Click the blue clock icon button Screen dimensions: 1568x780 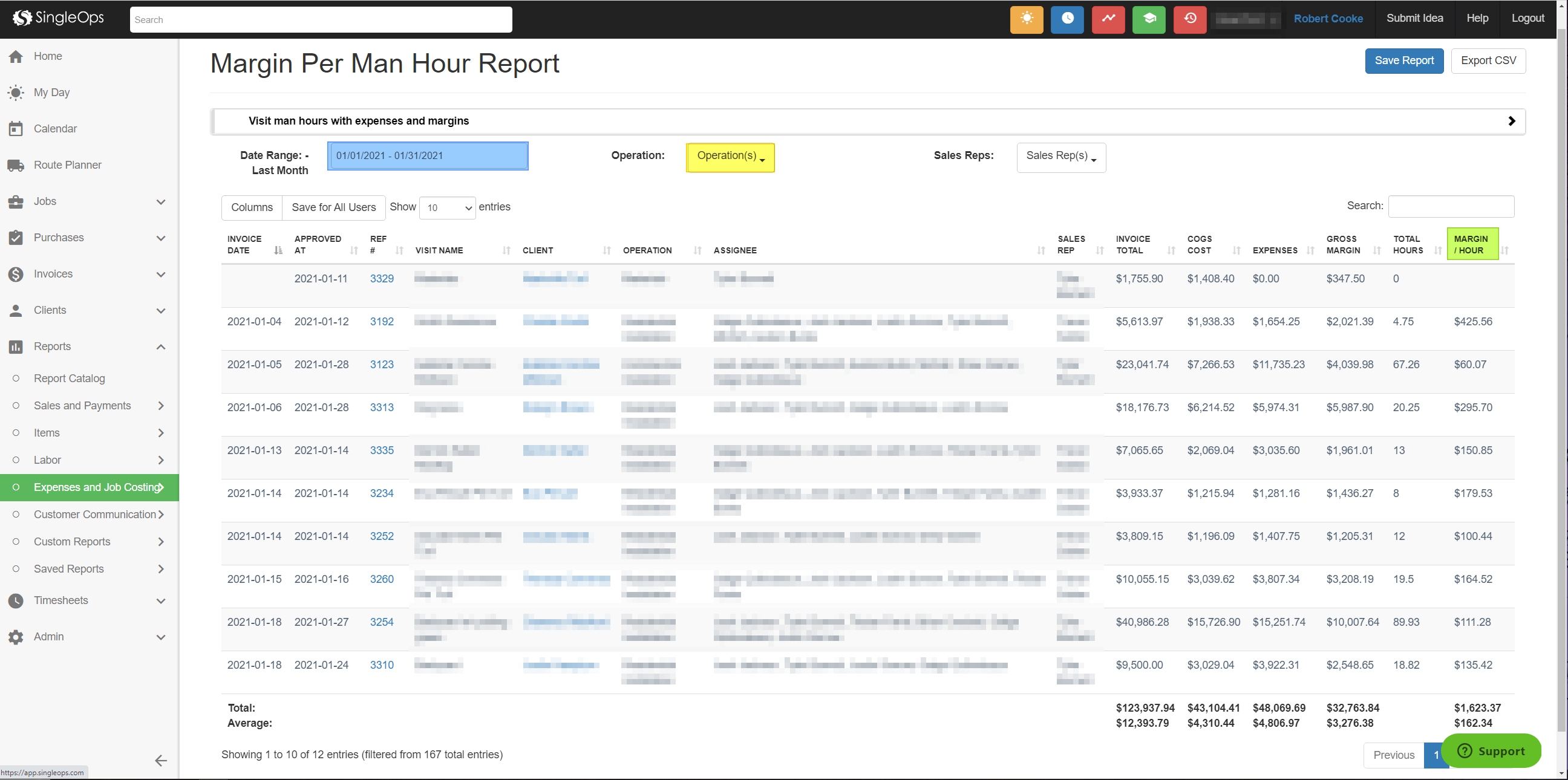[x=1067, y=19]
